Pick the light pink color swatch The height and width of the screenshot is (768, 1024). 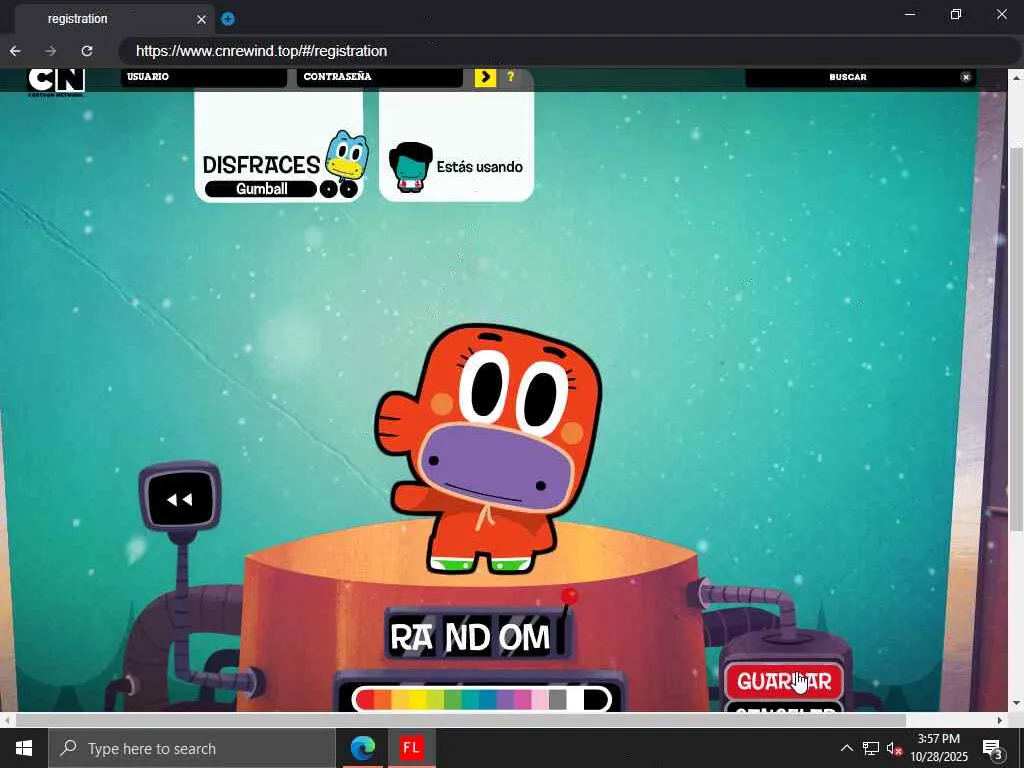(540, 699)
